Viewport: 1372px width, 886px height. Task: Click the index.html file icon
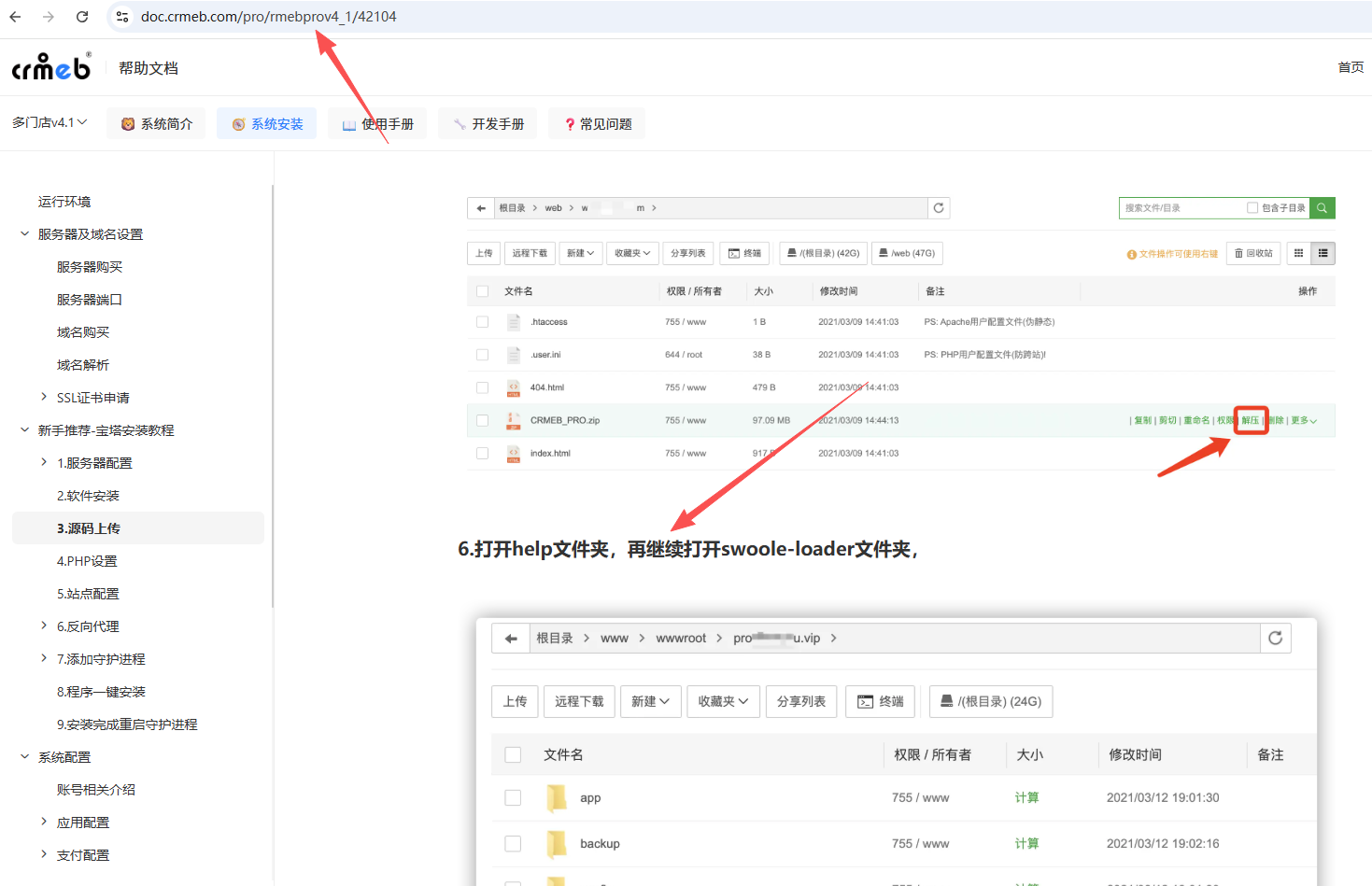pos(513,454)
